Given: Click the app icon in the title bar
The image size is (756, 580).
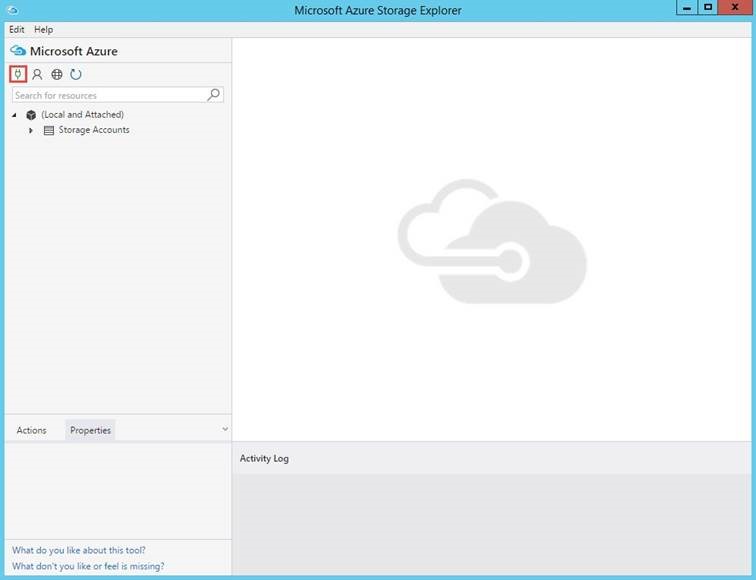Looking at the screenshot, I should point(13,10).
